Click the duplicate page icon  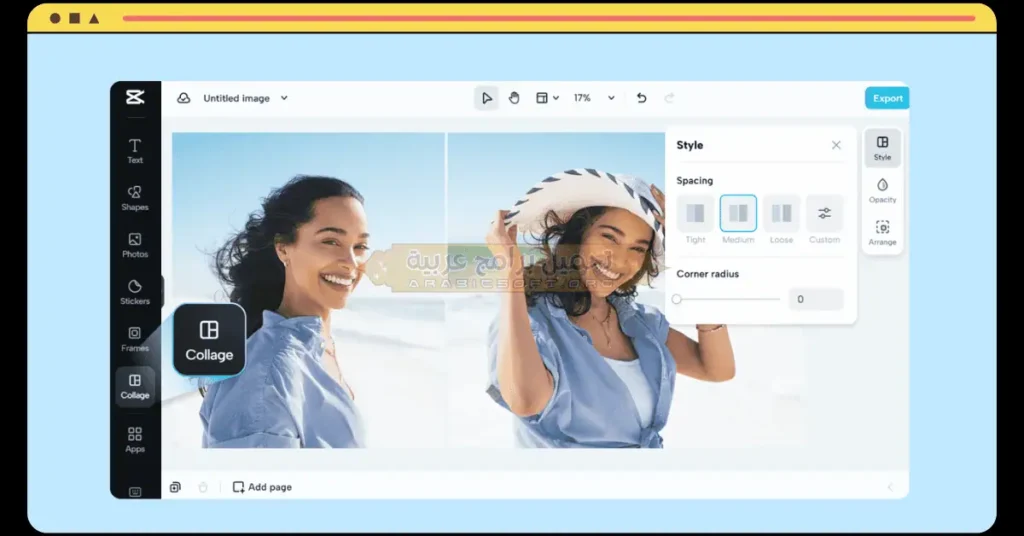pos(175,487)
